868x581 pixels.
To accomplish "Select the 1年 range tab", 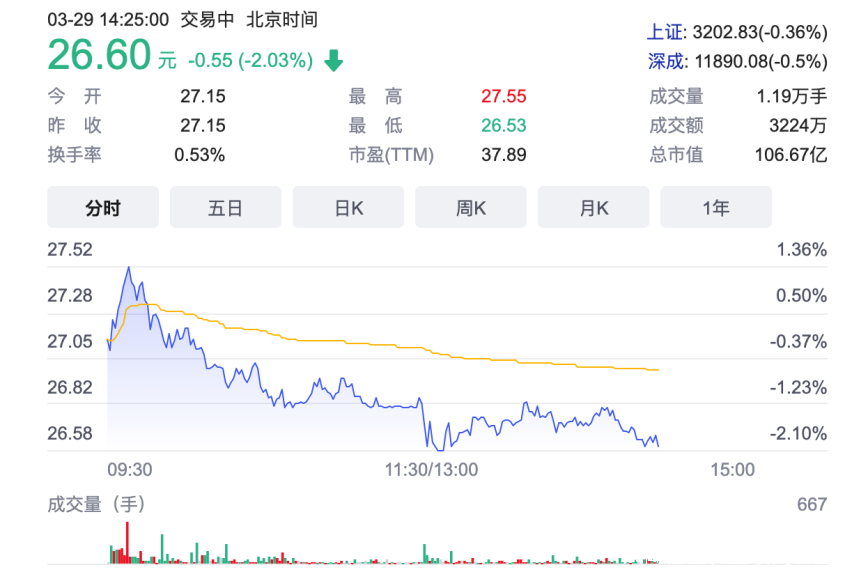I will click(716, 208).
